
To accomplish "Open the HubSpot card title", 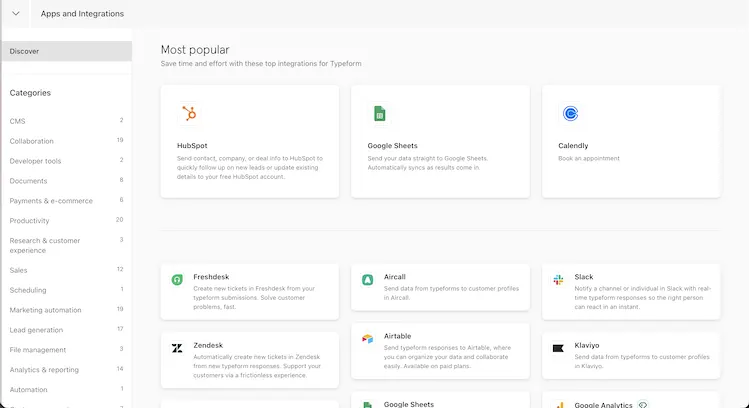I will tap(192, 146).
